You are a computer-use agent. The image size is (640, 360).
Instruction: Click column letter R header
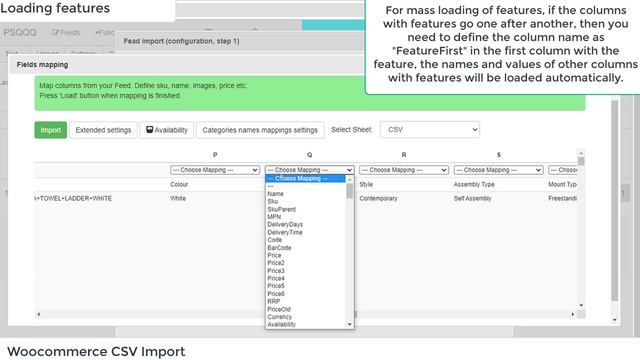[404, 155]
